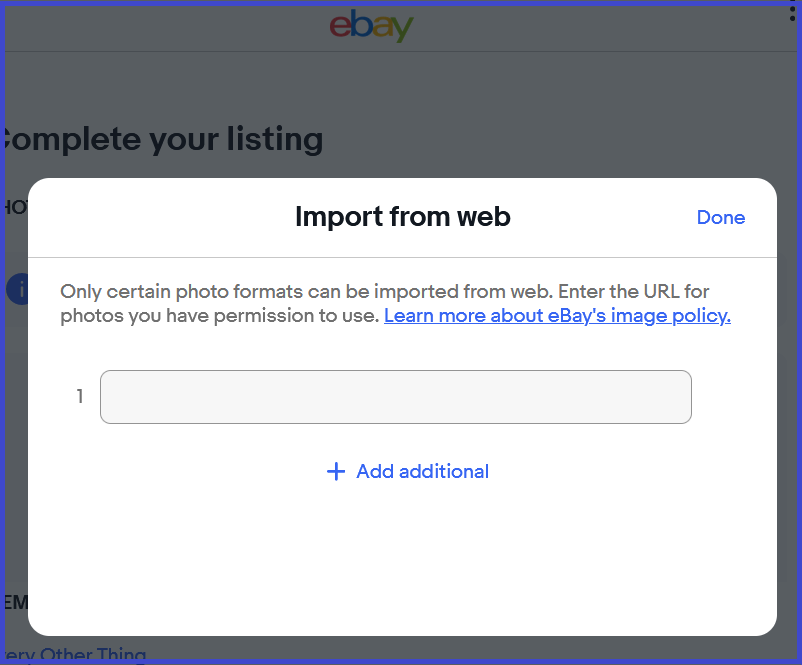This screenshot has height=665, width=802.
Task: Focus the photo URL input field
Action: (396, 397)
